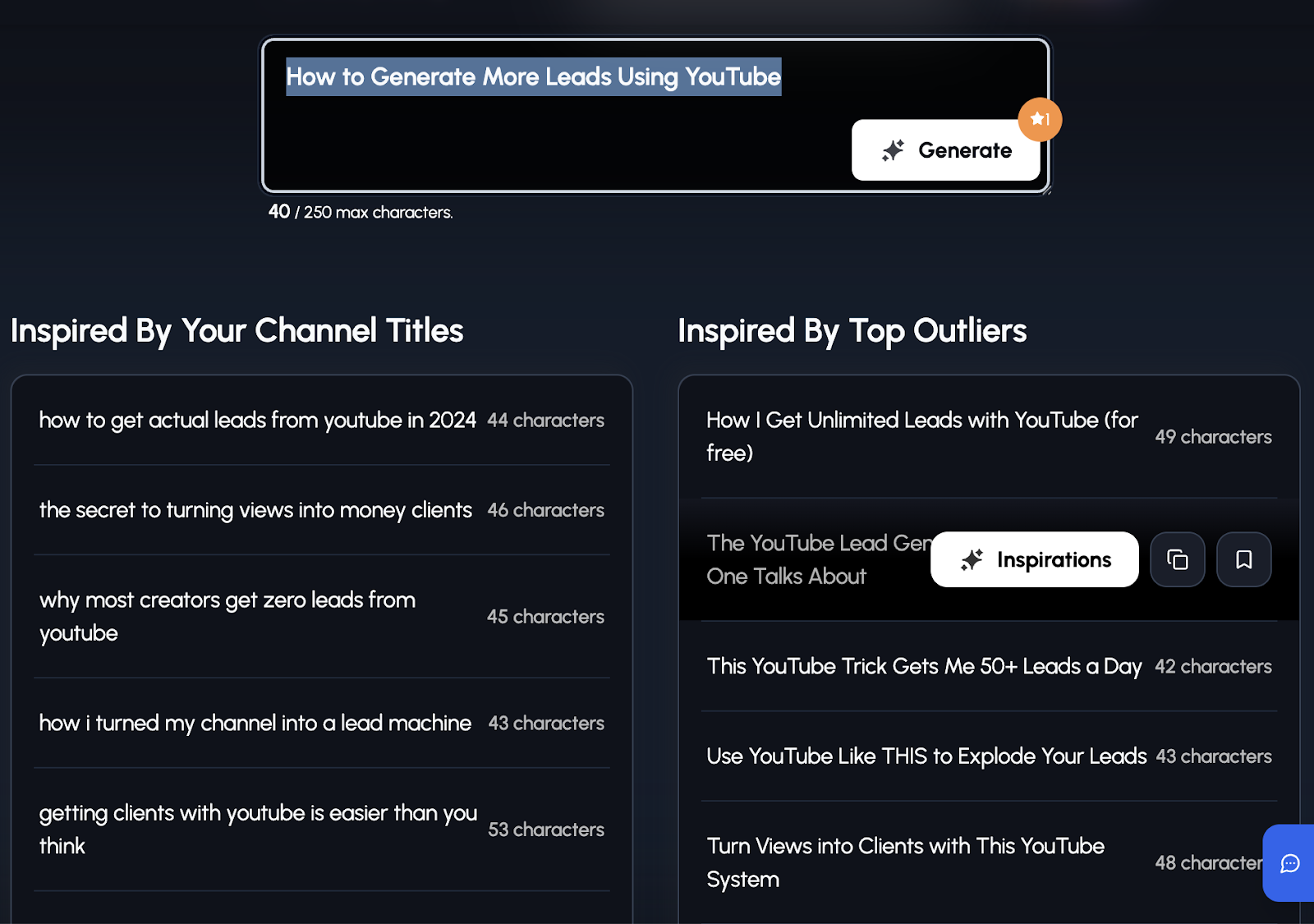Viewport: 1314px width, 924px height.
Task: Select 'Use YouTube Like THIS to Explode Your Leads'
Action: tap(926, 756)
